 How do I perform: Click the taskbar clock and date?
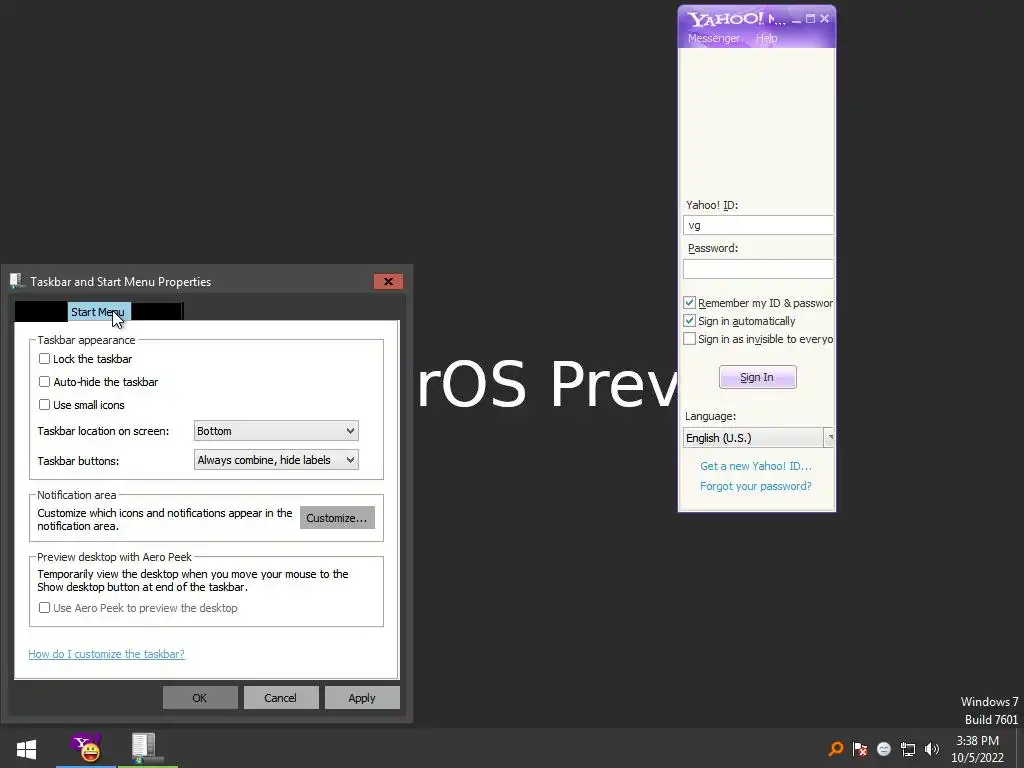978,749
